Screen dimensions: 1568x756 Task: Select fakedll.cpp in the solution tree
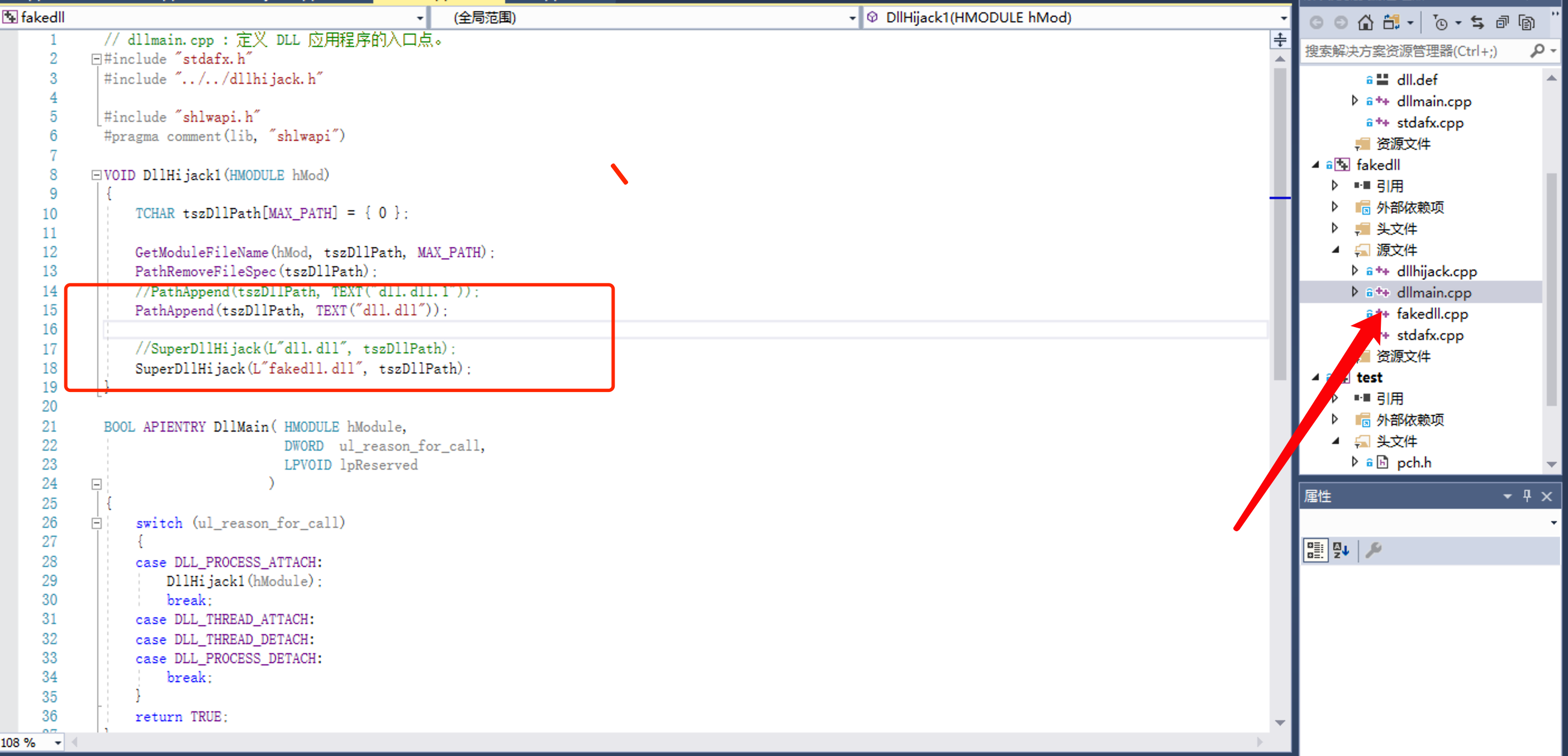coord(1432,314)
